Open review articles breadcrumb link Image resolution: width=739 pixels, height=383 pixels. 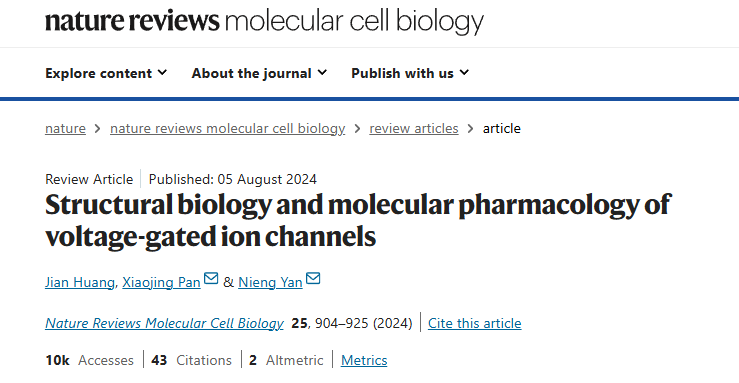tap(414, 128)
